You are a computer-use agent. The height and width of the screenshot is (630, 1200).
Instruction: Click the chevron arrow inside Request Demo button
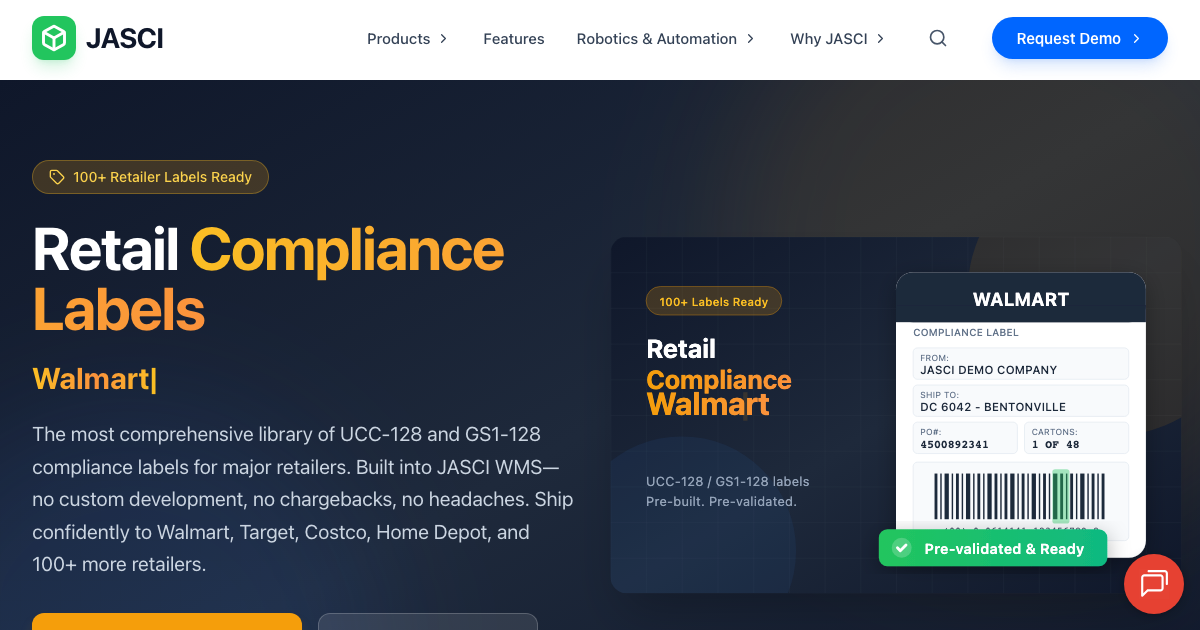(1135, 38)
